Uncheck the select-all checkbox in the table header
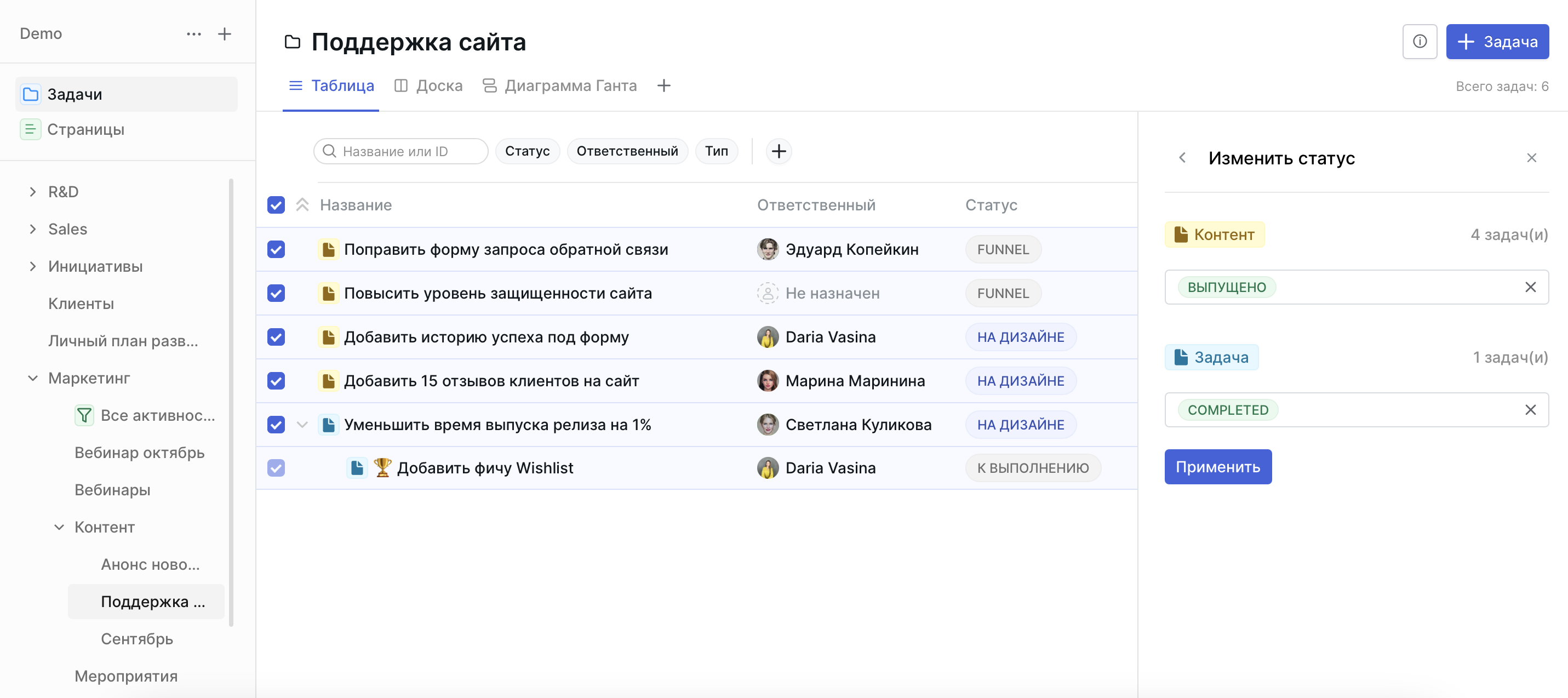 click(276, 205)
